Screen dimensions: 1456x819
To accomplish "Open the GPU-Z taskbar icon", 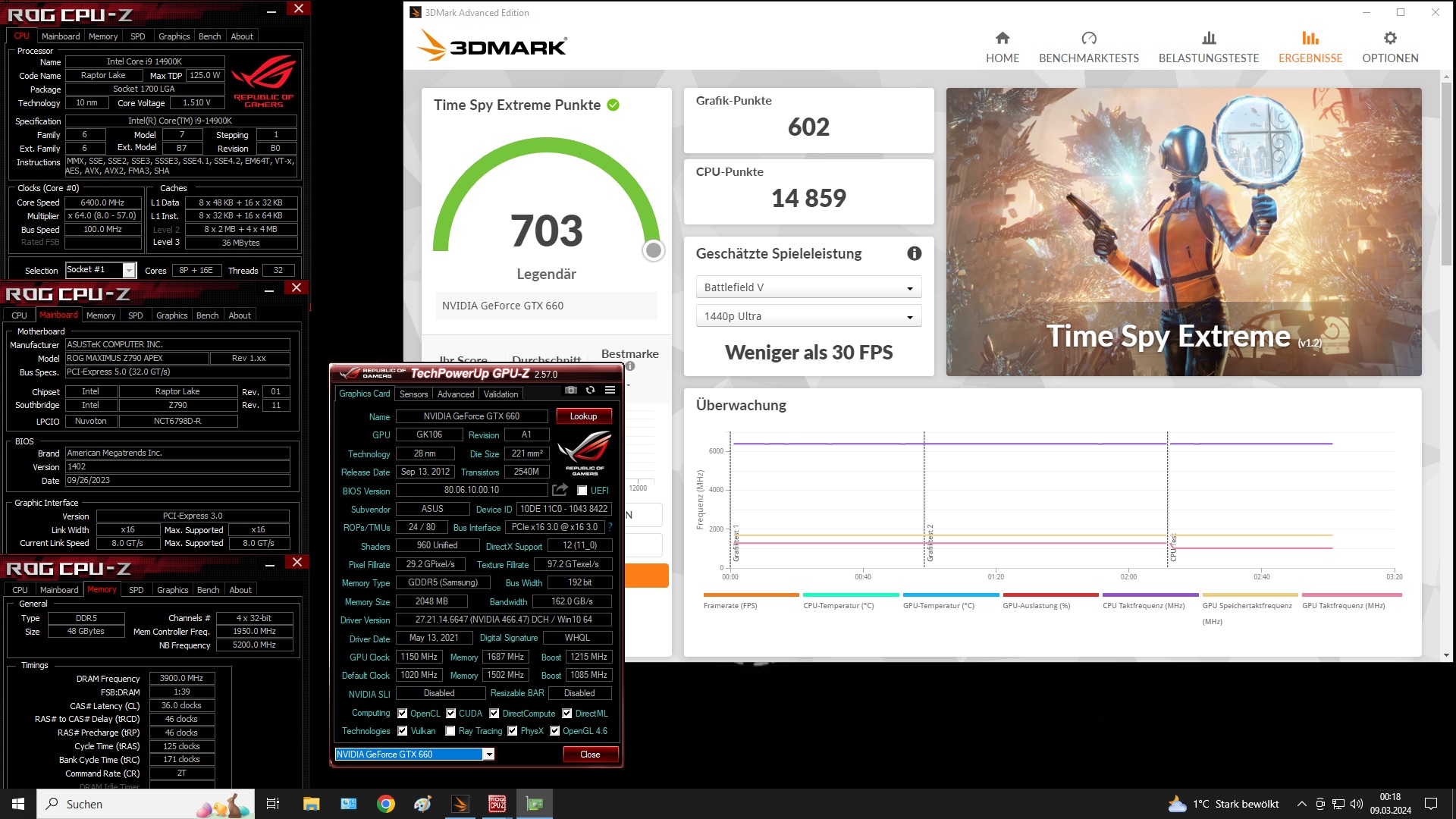I will [535, 804].
